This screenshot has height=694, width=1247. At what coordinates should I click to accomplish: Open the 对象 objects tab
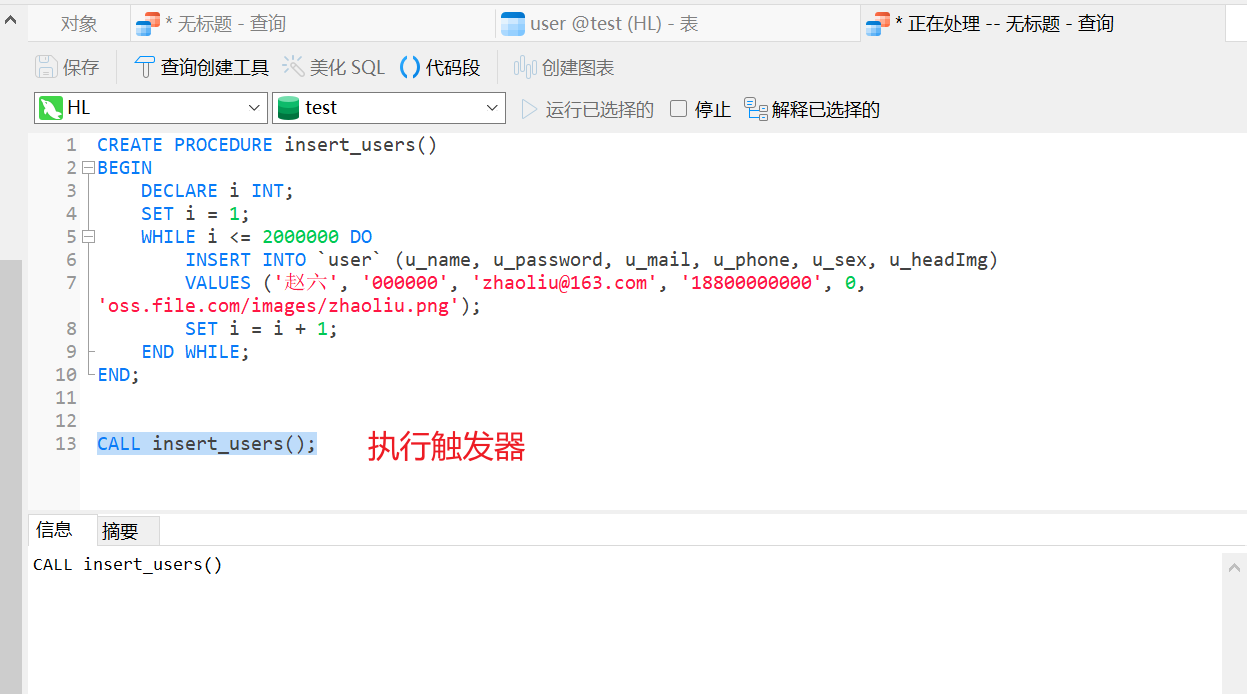point(79,24)
